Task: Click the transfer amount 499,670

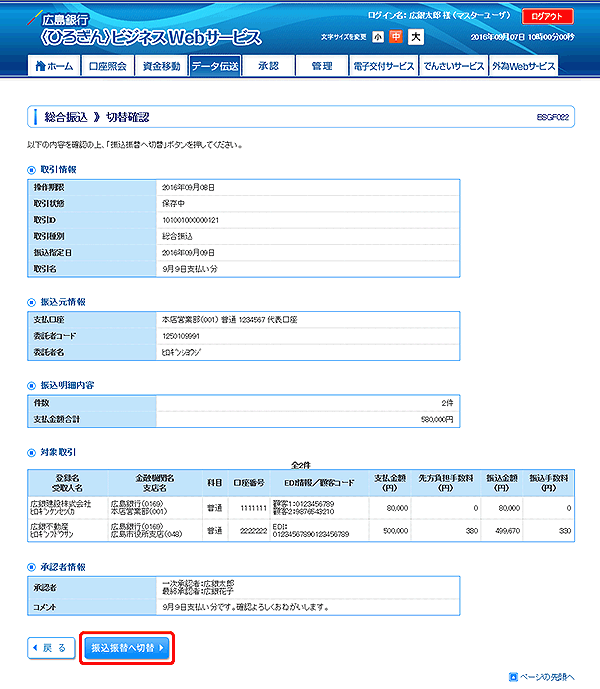Action: pos(508,531)
